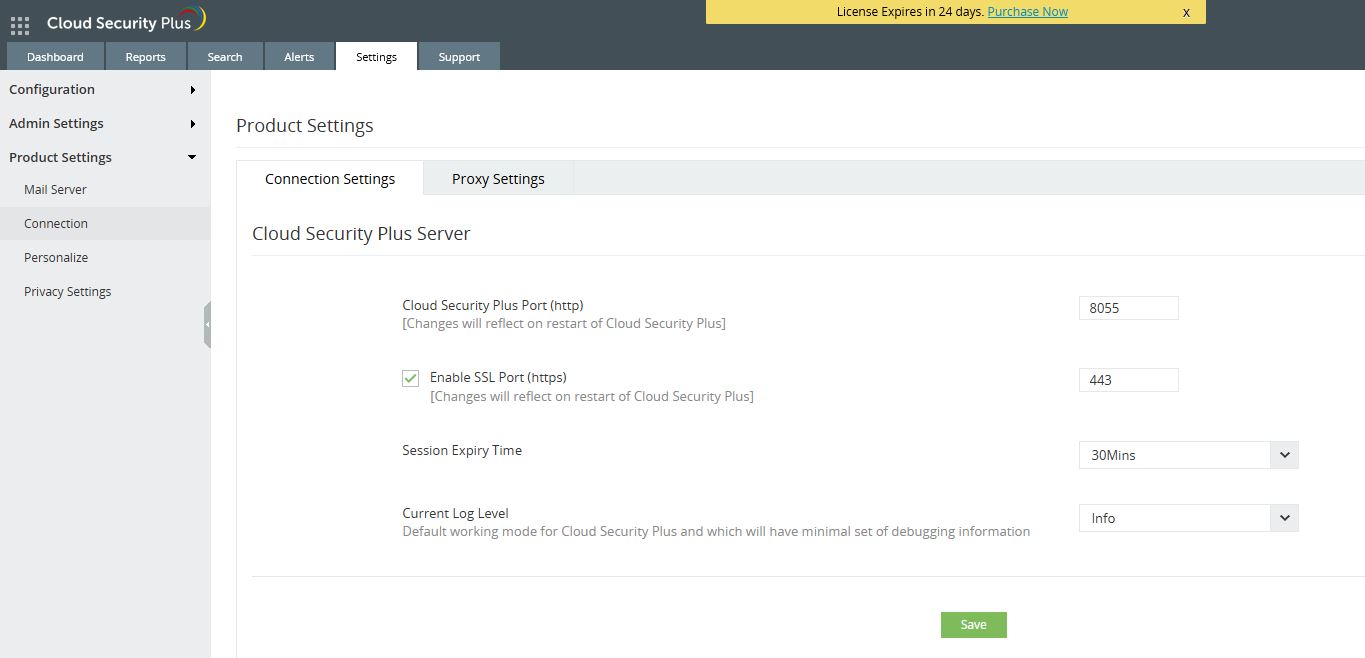The width and height of the screenshot is (1365, 658).
Task: Open the Reports tab
Action: click(x=145, y=57)
